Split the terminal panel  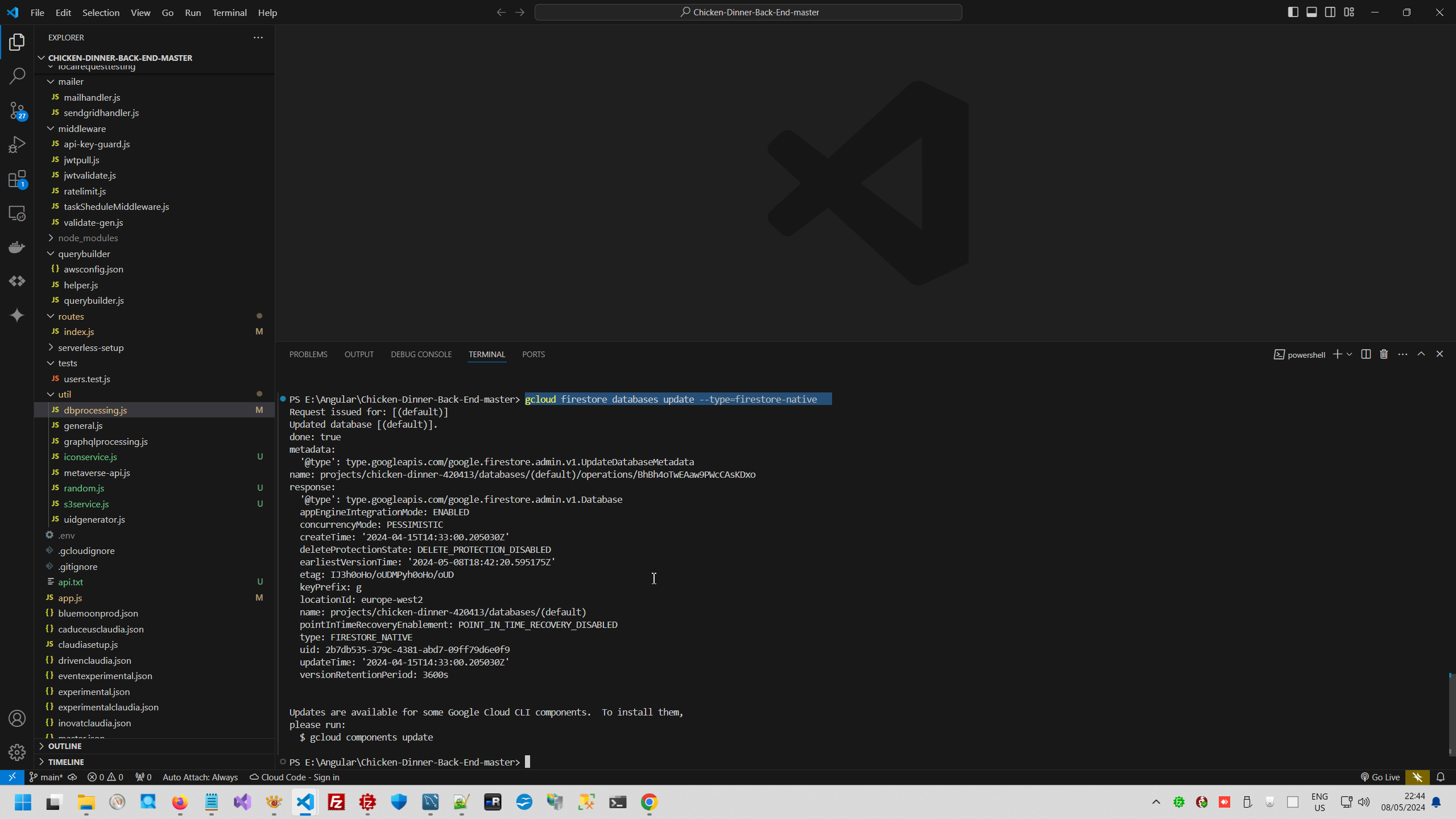tap(1366, 354)
